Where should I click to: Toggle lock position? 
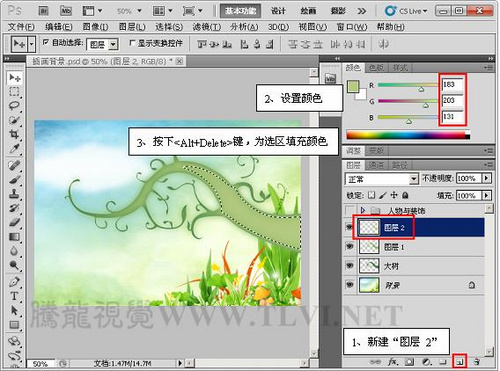[394, 195]
